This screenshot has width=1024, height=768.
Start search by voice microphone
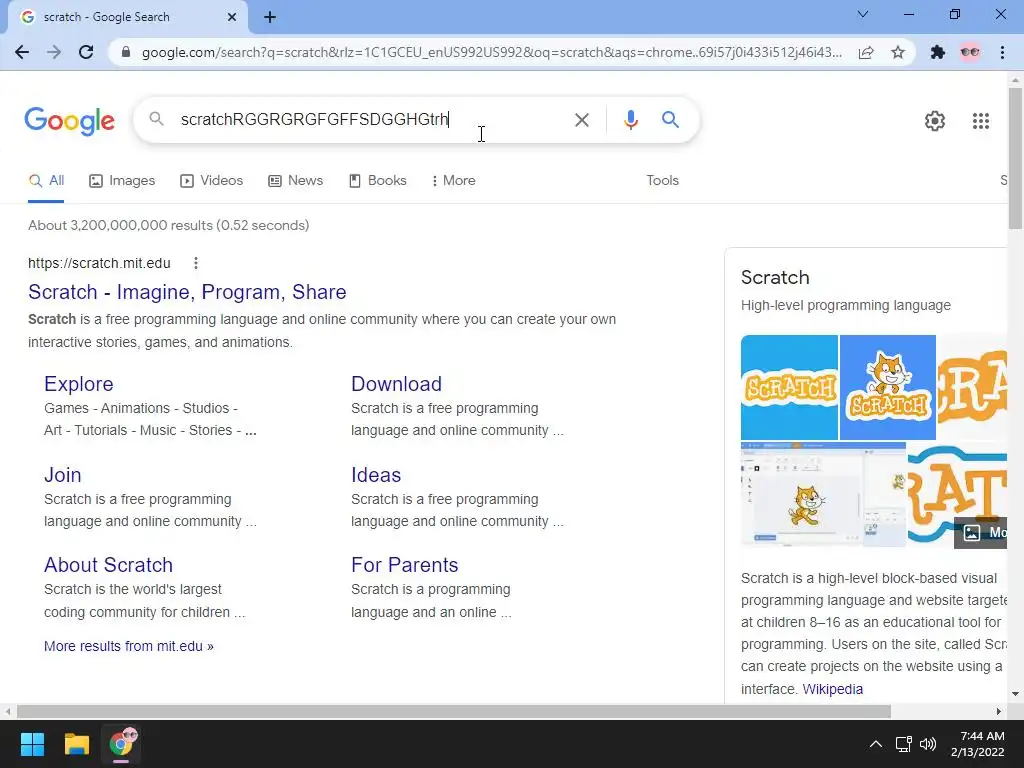click(630, 120)
